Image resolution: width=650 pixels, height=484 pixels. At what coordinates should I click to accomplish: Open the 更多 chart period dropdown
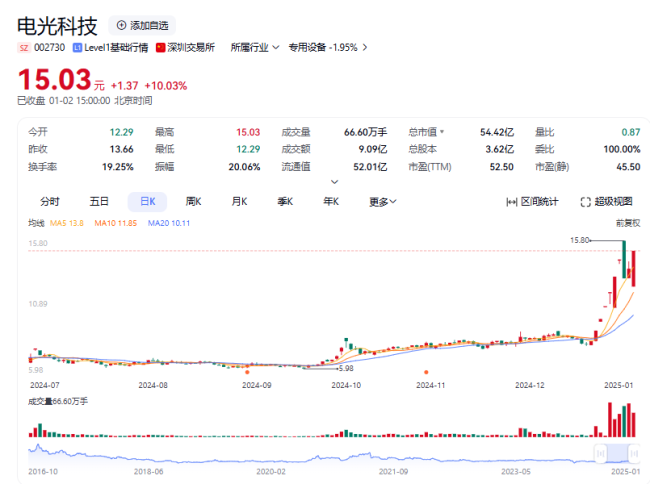383,202
